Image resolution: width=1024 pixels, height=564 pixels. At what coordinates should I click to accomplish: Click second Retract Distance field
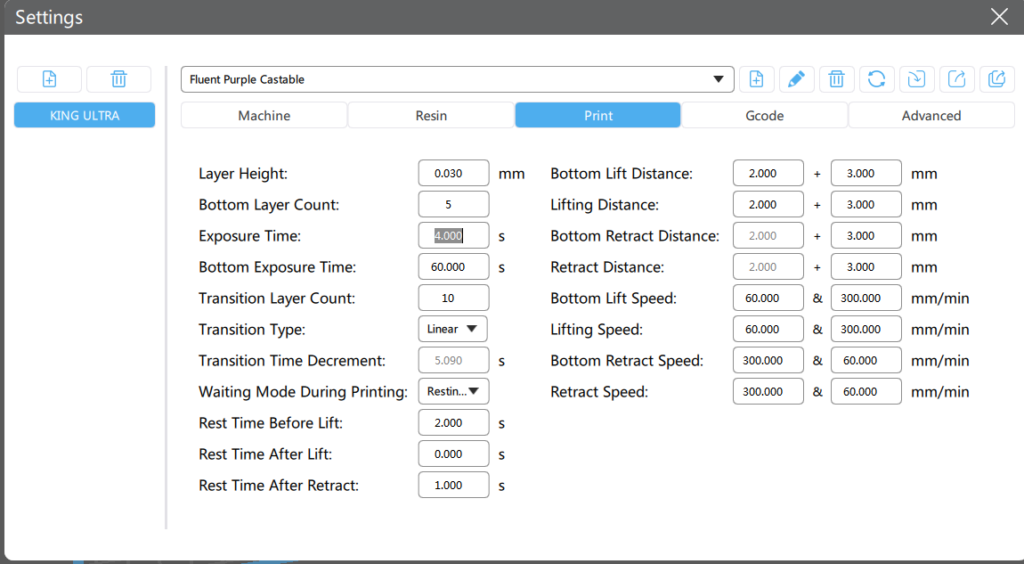pyautogui.click(x=866, y=267)
